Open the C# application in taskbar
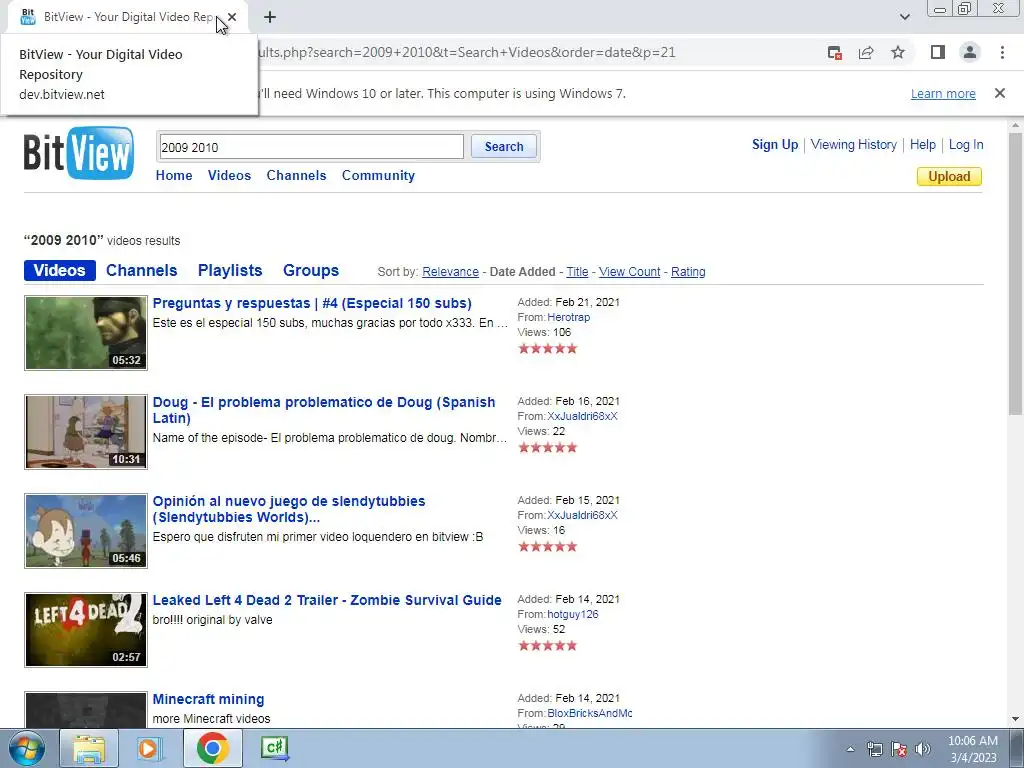1024x768 pixels. coord(274,748)
